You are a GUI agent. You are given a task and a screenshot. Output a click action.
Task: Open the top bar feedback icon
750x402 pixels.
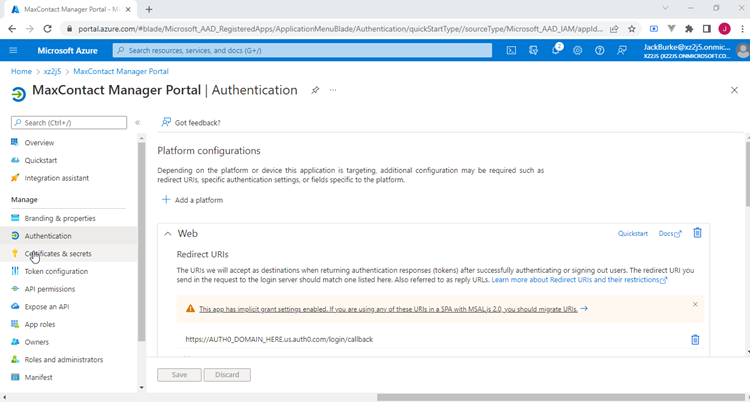click(x=621, y=50)
